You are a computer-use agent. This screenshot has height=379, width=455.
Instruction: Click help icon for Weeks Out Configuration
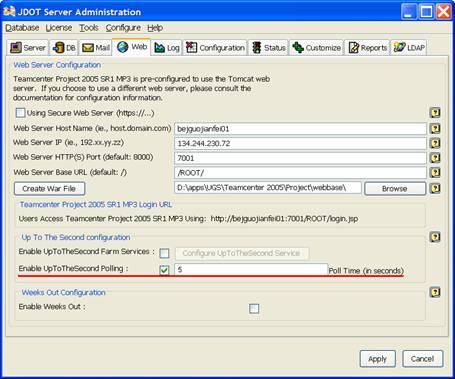[435, 292]
